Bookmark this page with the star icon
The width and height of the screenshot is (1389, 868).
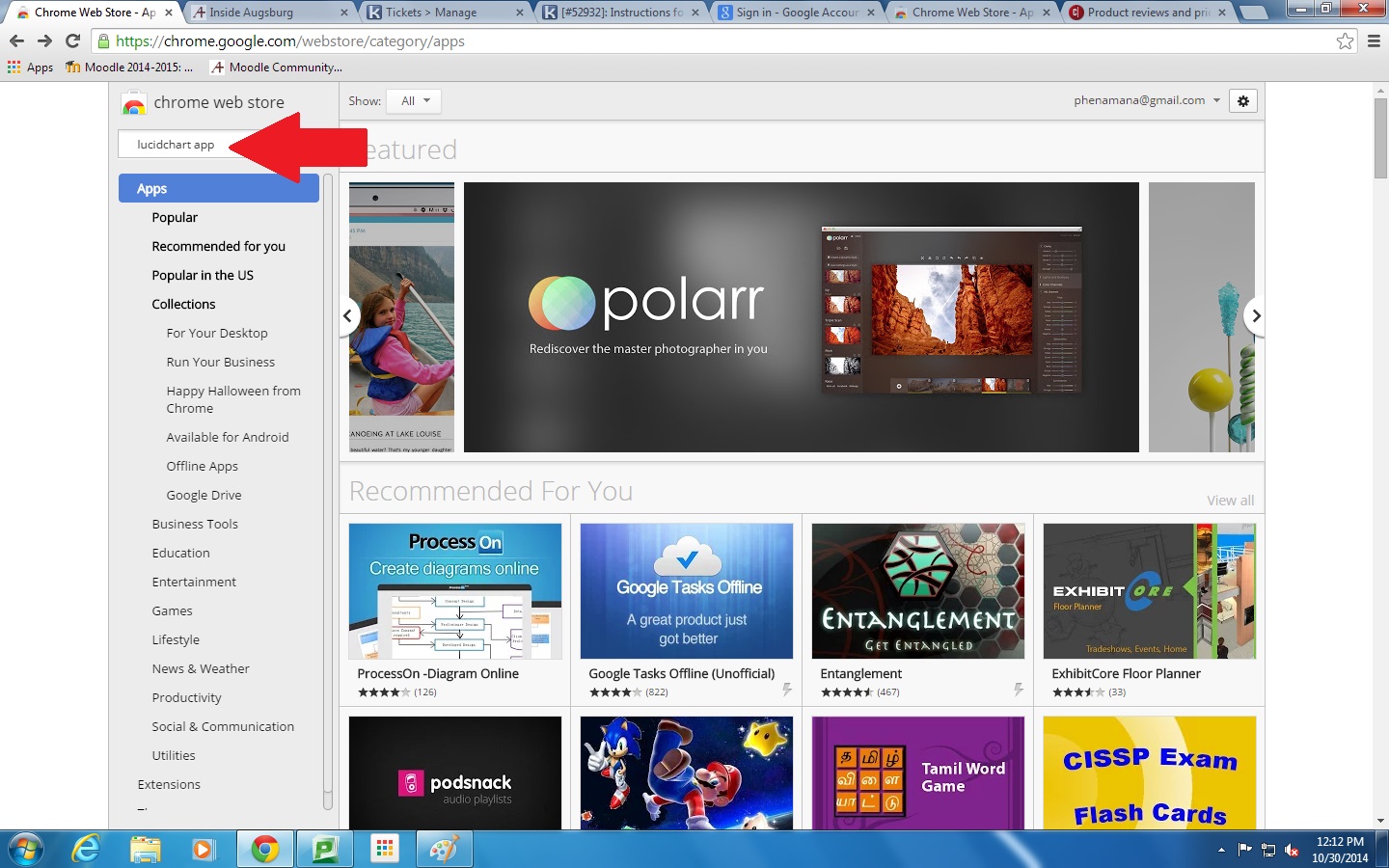click(x=1345, y=41)
